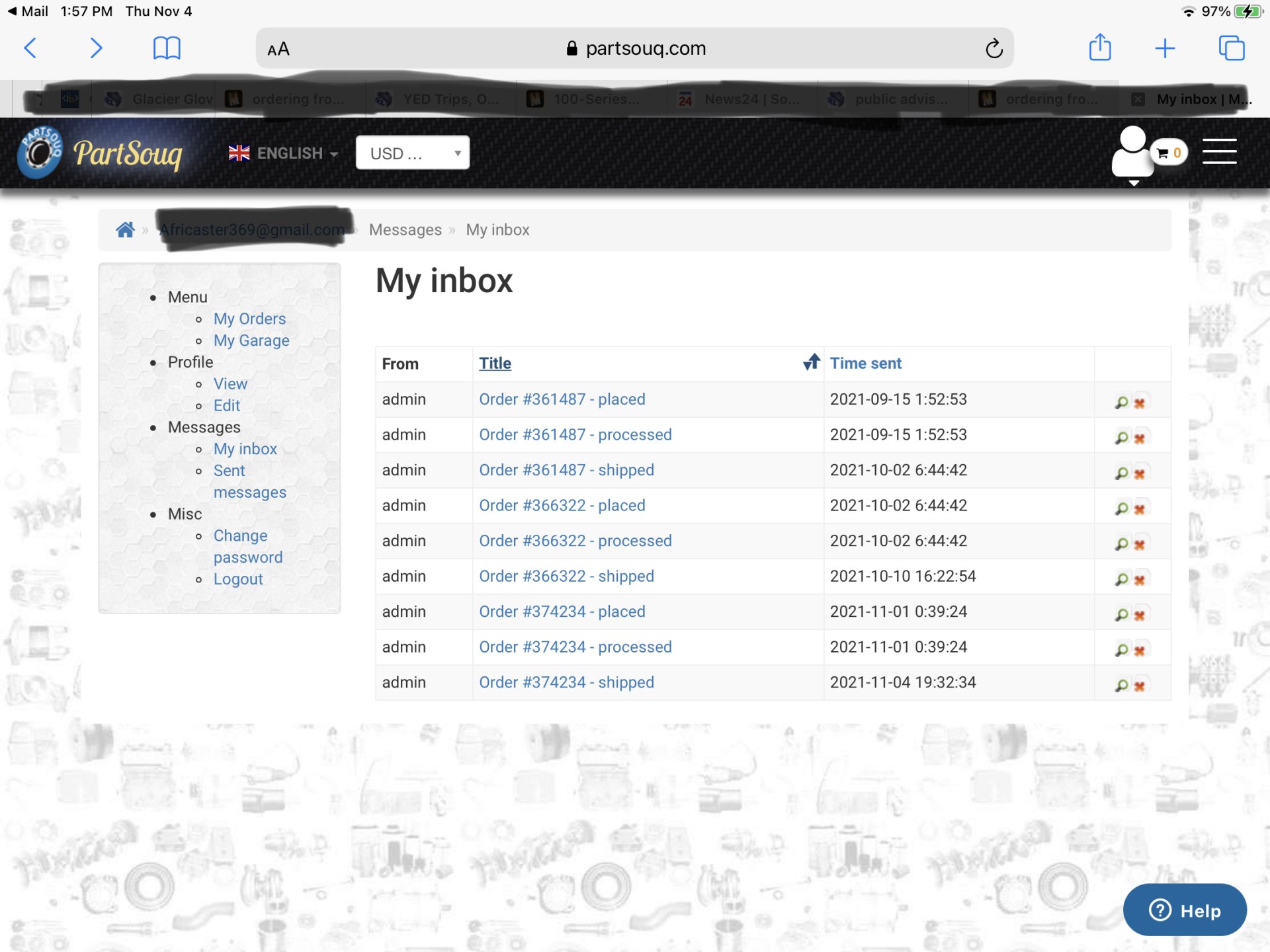Viewport: 1270px width, 952px height.
Task: Open Sent messages in sidebar
Action: pyautogui.click(x=249, y=481)
